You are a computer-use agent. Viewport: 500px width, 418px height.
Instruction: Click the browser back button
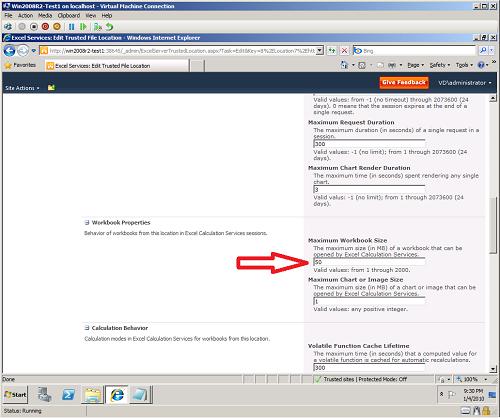click(9, 51)
